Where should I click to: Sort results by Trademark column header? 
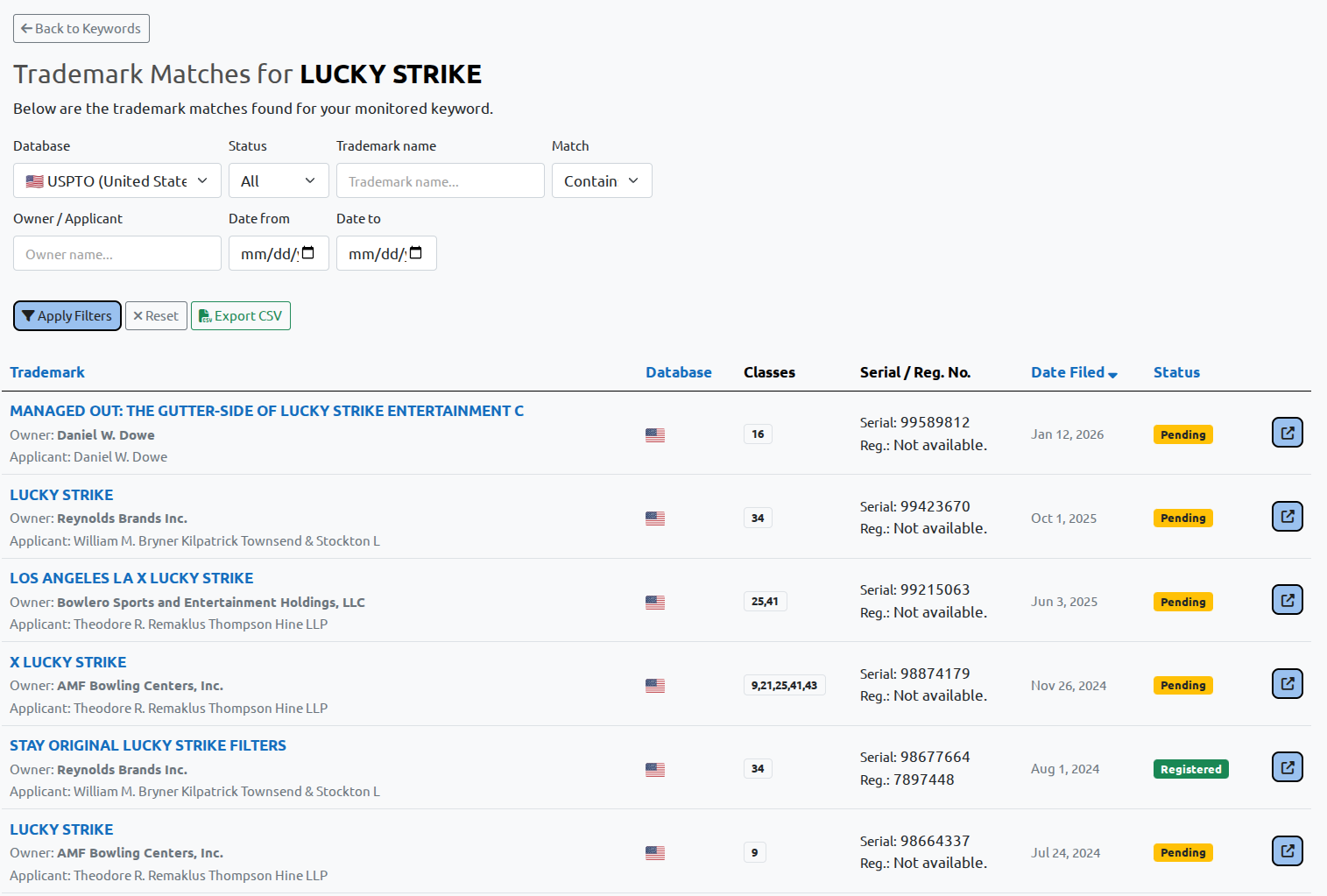coord(47,372)
